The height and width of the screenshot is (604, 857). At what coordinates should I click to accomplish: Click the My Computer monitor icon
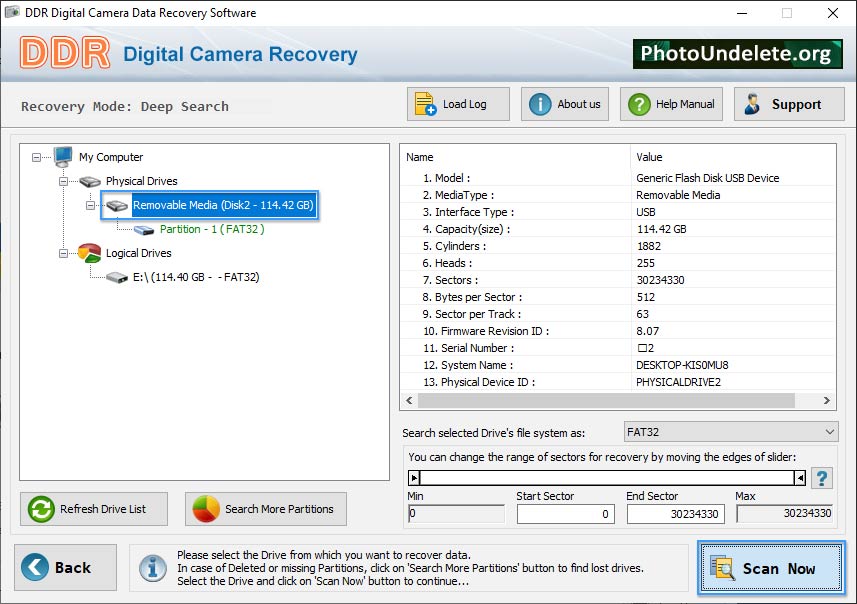coord(63,157)
